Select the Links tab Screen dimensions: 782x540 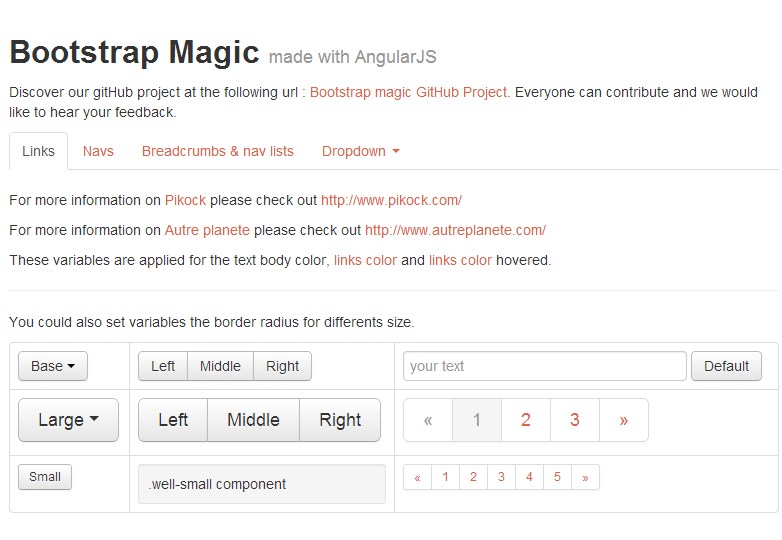point(38,151)
